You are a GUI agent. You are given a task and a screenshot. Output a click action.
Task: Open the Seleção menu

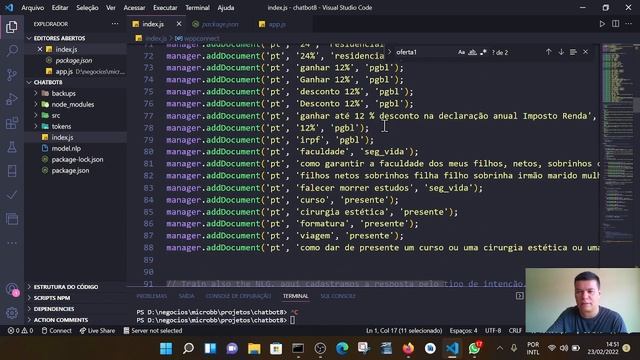(x=87, y=8)
